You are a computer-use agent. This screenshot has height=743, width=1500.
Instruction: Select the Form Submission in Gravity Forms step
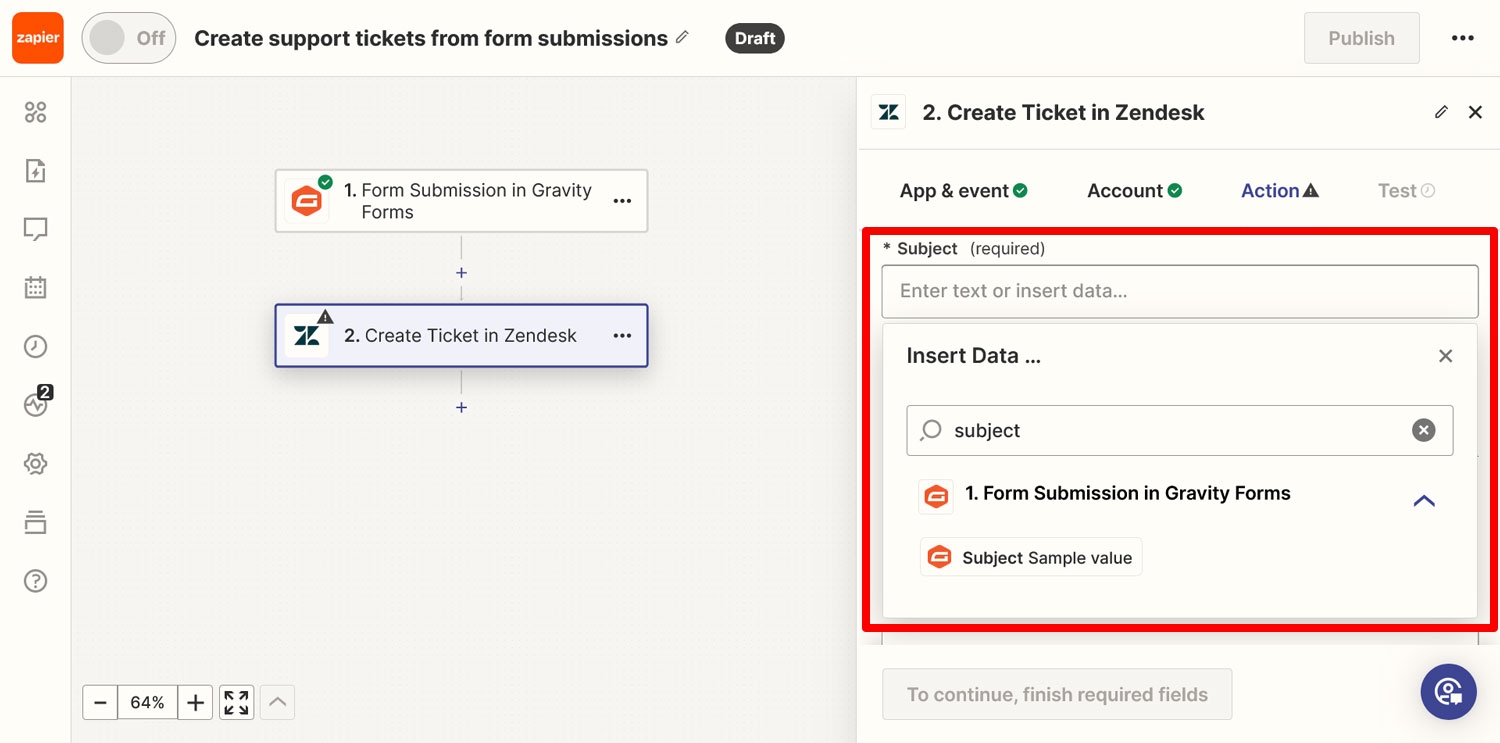coord(461,201)
